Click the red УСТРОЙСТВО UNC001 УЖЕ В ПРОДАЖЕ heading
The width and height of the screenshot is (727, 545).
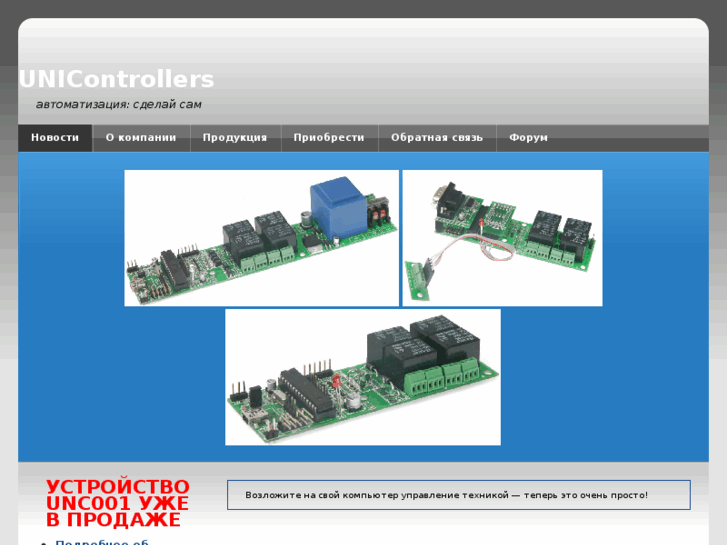click(x=118, y=503)
